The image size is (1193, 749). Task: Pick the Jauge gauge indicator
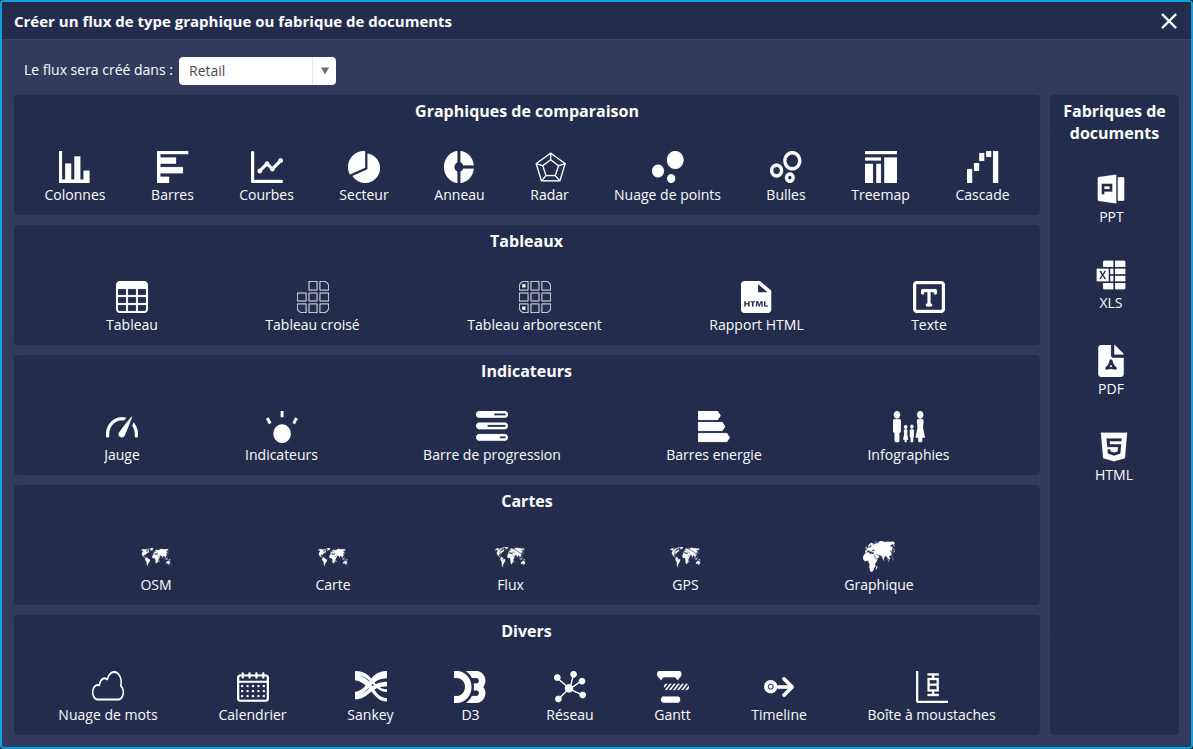[x=122, y=436]
